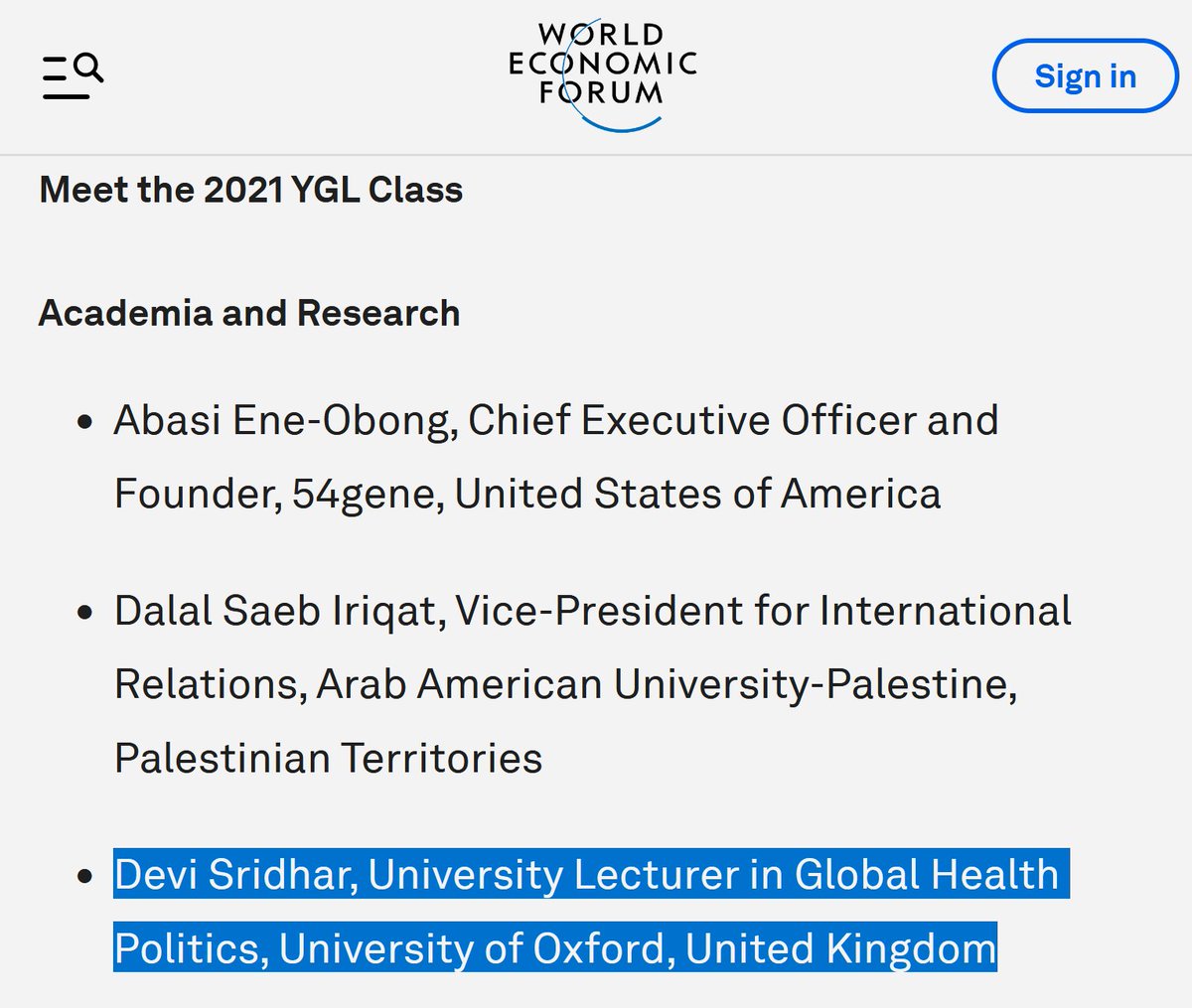Screen dimensions: 1192x1008
Task: Click the "Palestinian Territories" line
Action: pos(329,758)
